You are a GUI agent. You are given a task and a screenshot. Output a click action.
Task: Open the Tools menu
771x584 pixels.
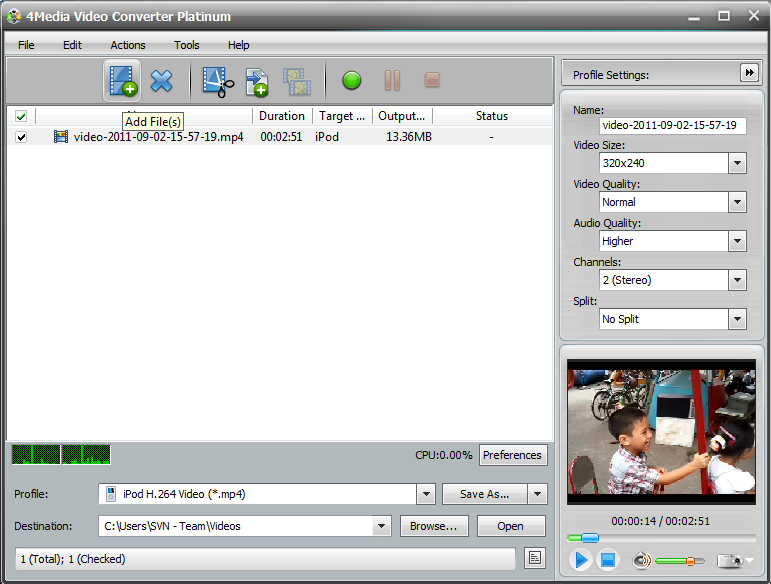tap(186, 45)
